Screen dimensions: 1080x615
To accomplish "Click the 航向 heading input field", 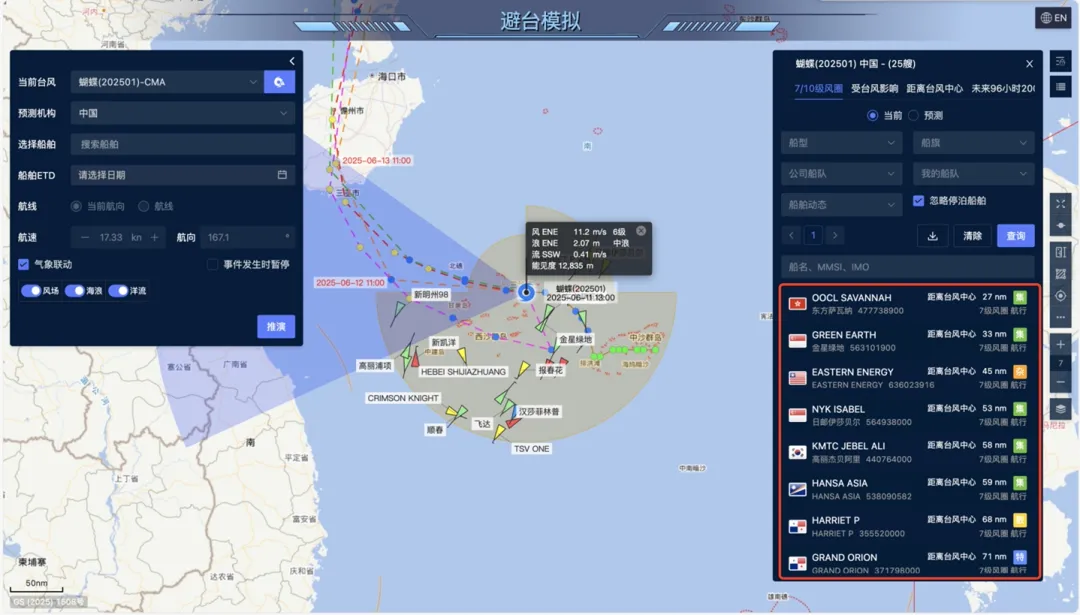I will coord(247,238).
